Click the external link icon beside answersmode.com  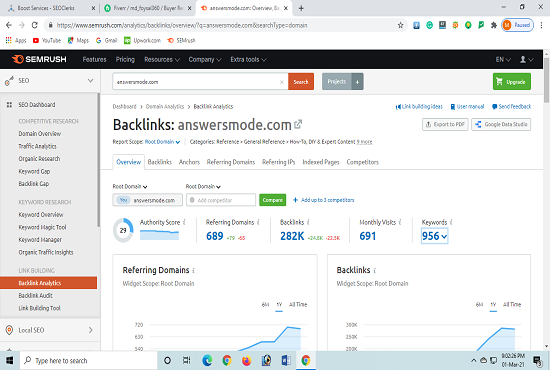[x=298, y=124]
